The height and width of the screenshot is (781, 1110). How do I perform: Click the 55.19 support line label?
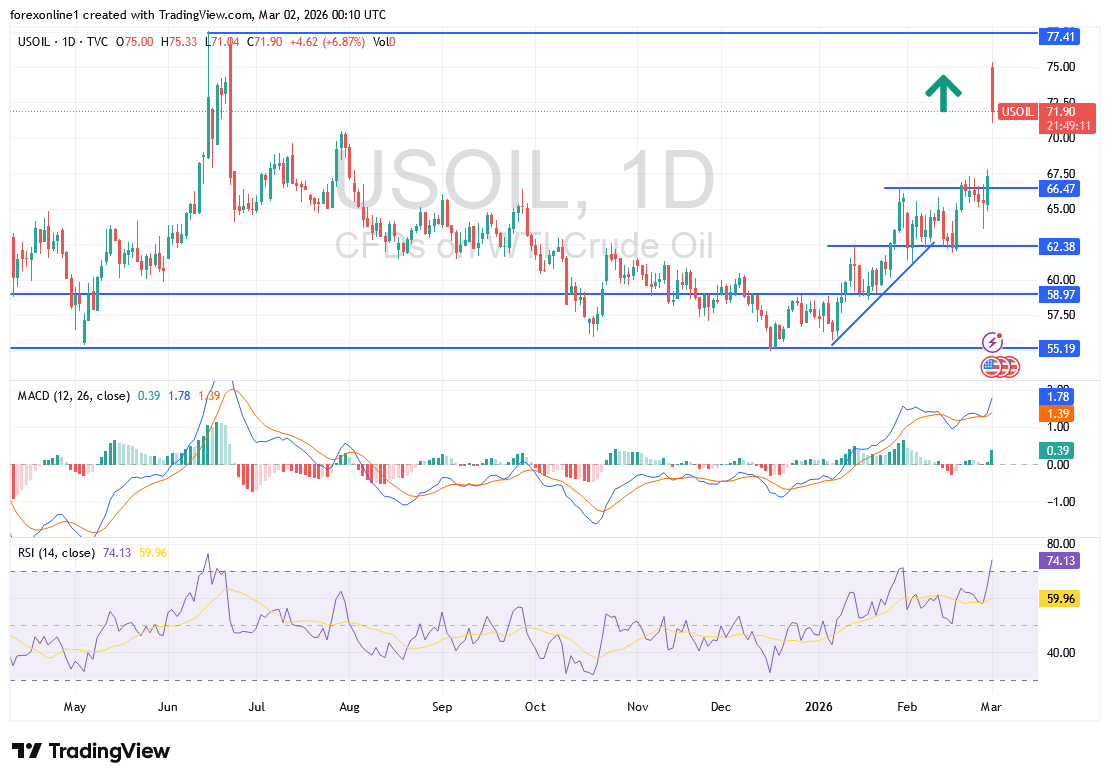[x=1060, y=348]
